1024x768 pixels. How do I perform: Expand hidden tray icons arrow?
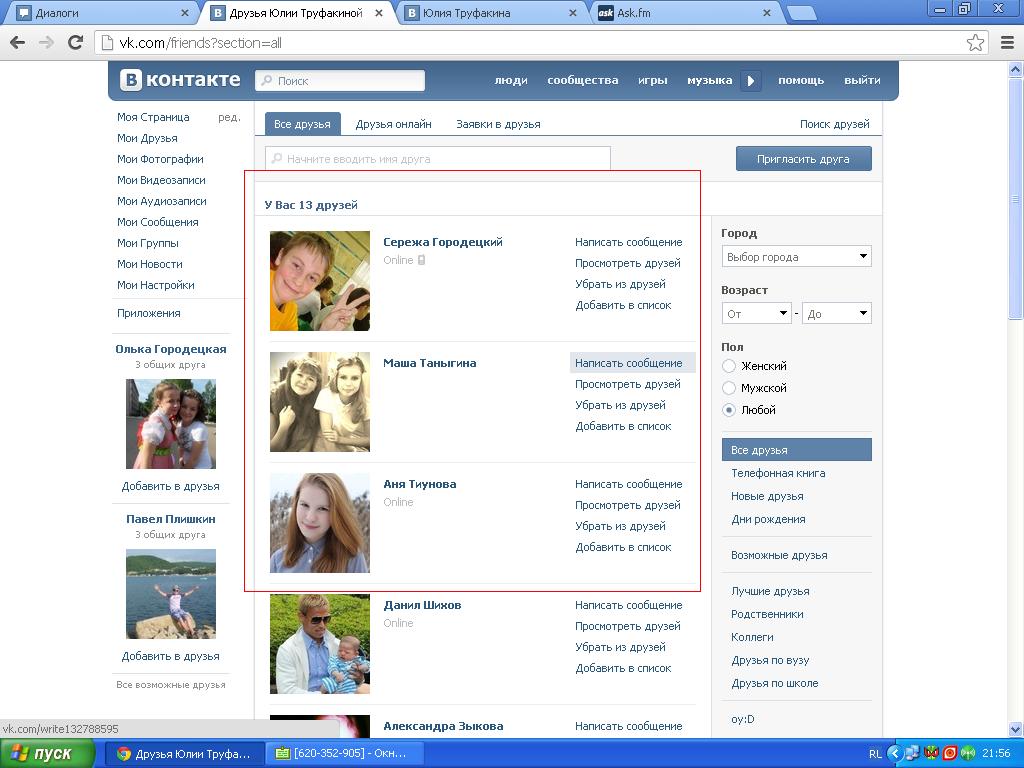pyautogui.click(x=894, y=754)
